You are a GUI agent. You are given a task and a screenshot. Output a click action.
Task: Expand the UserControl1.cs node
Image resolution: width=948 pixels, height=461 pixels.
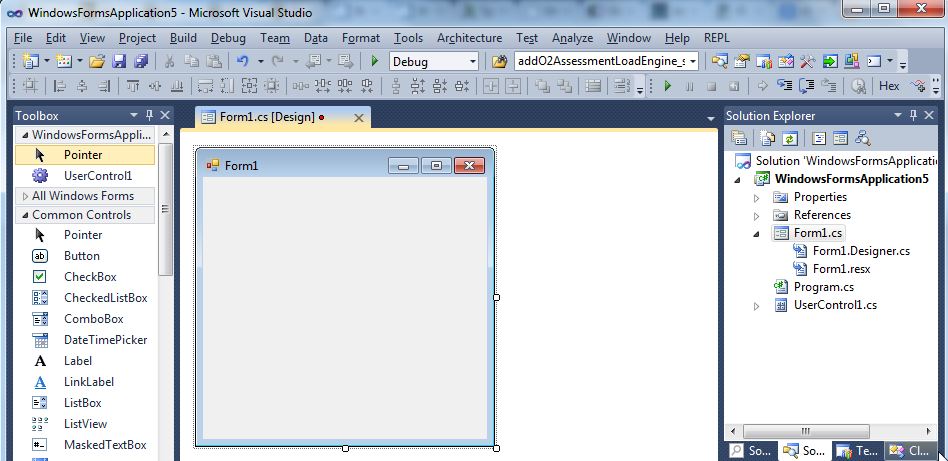tap(756, 306)
